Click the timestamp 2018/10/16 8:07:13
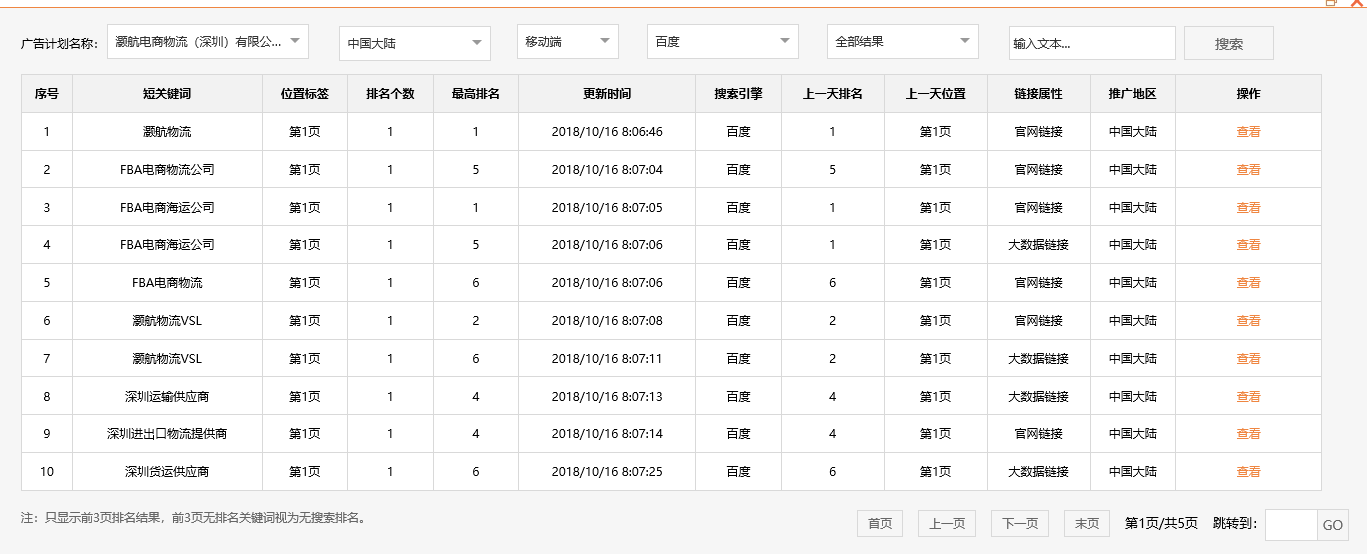The width and height of the screenshot is (1367, 554). point(607,397)
